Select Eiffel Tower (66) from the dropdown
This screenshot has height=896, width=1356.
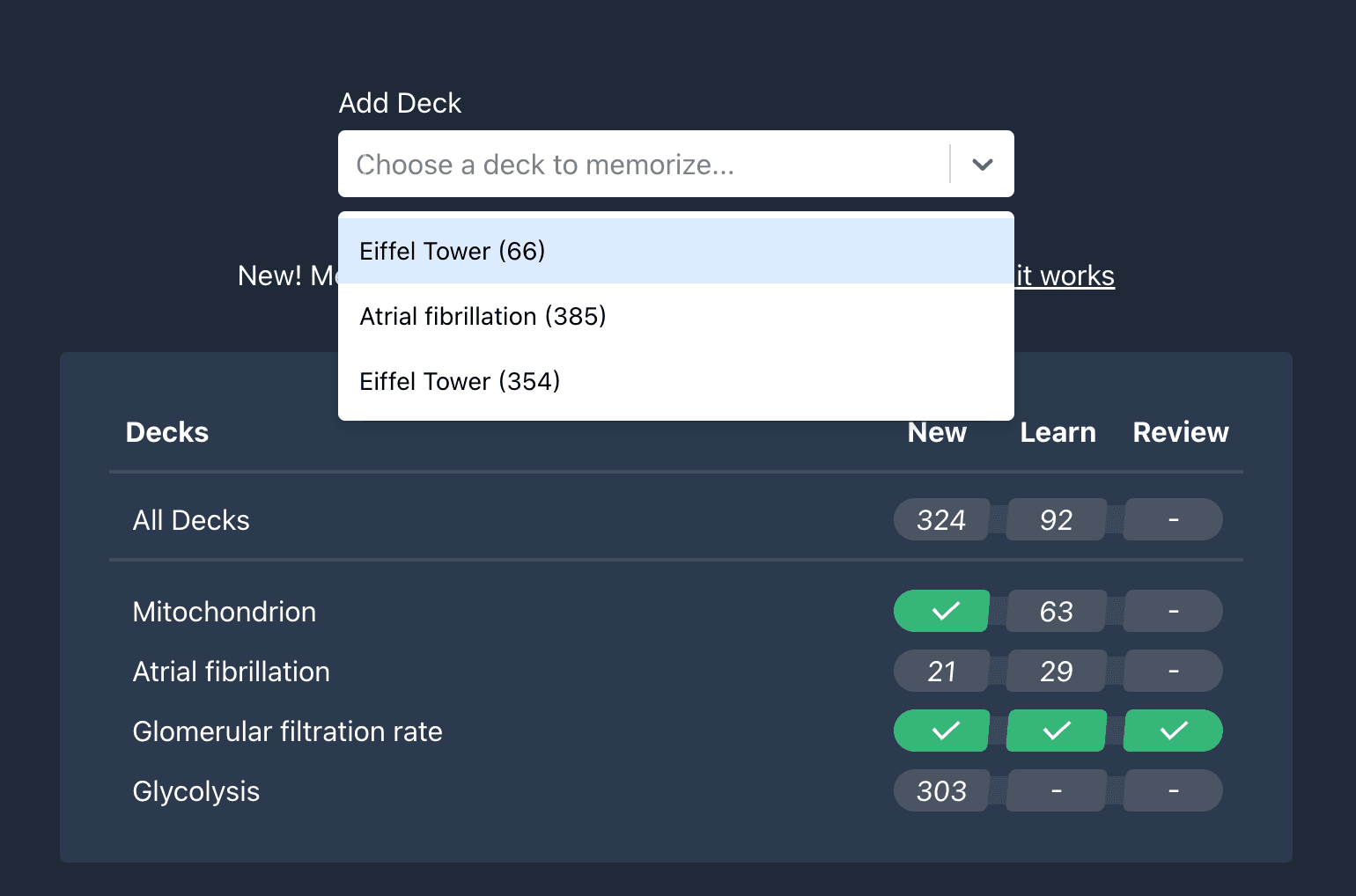coord(452,251)
